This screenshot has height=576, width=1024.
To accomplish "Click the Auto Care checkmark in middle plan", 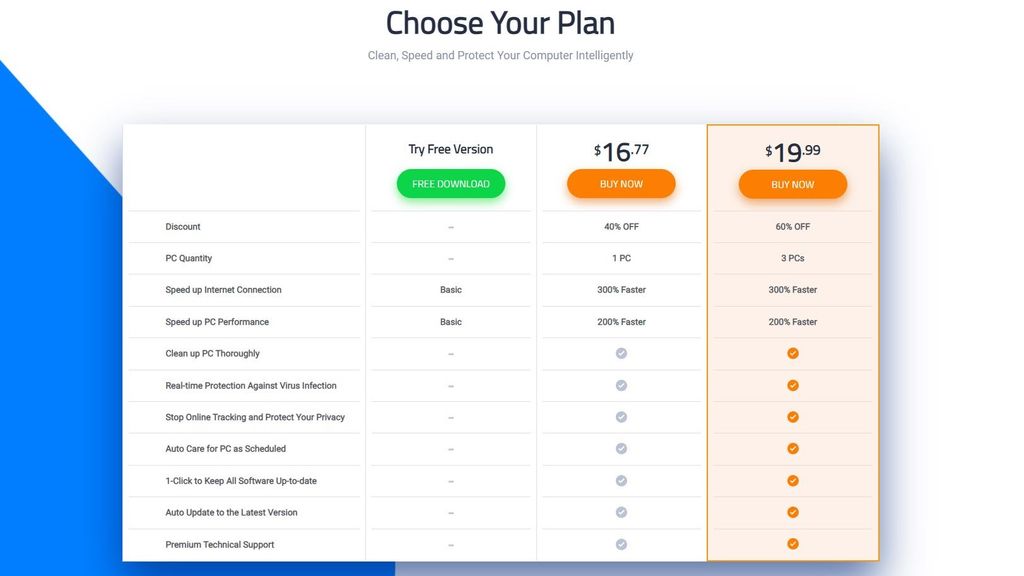I will (x=621, y=449).
